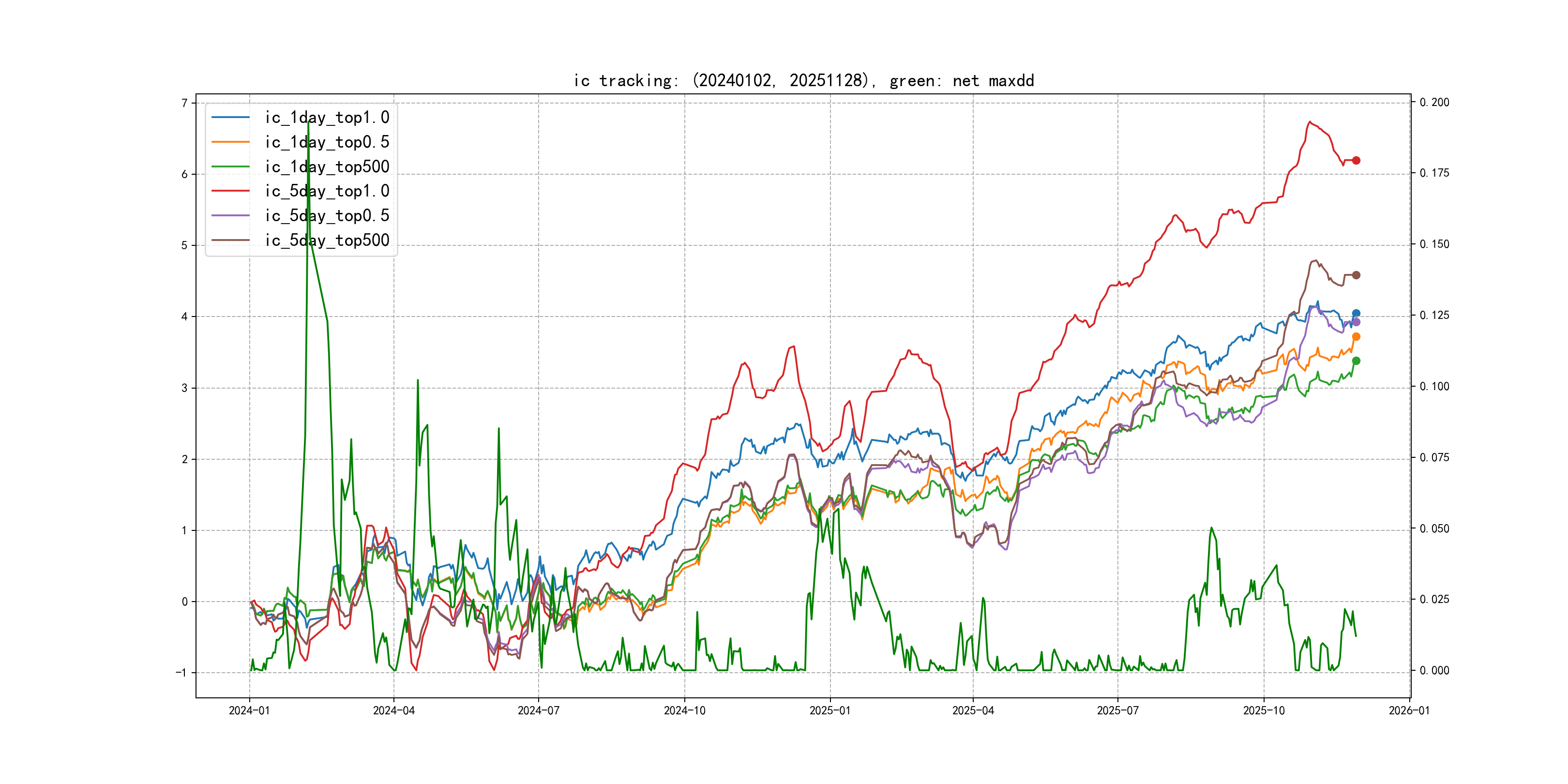Click the blue legend line sample
Image resolution: width=1568 pixels, height=784 pixels.
point(231,118)
